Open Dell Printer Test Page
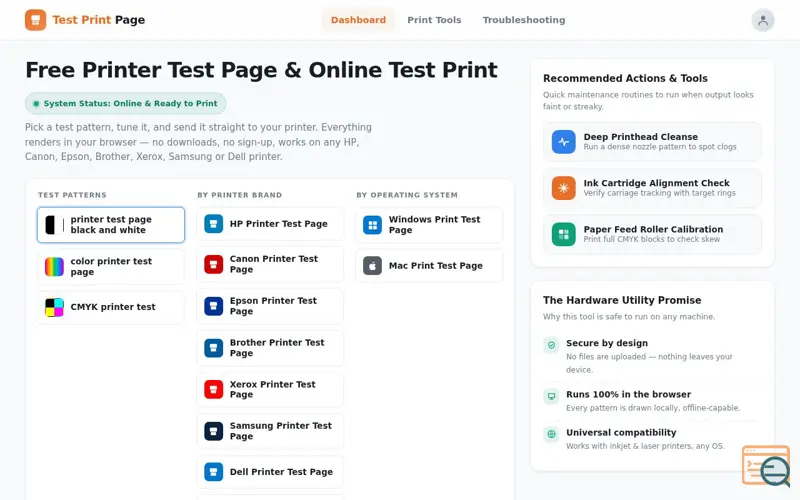 (x=270, y=472)
